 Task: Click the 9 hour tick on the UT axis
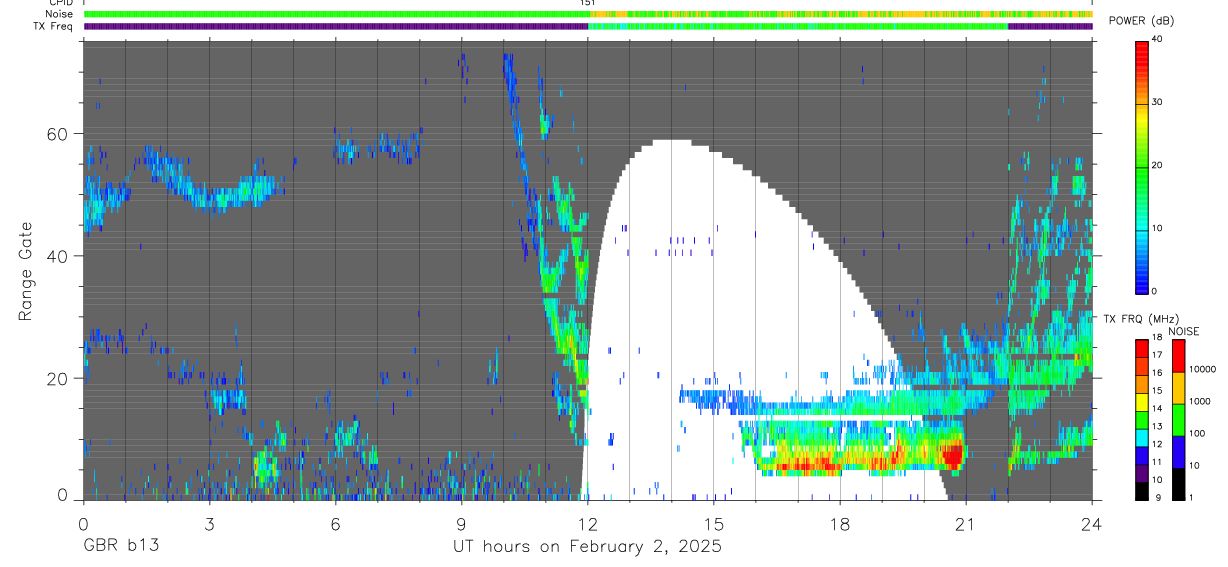tap(461, 522)
